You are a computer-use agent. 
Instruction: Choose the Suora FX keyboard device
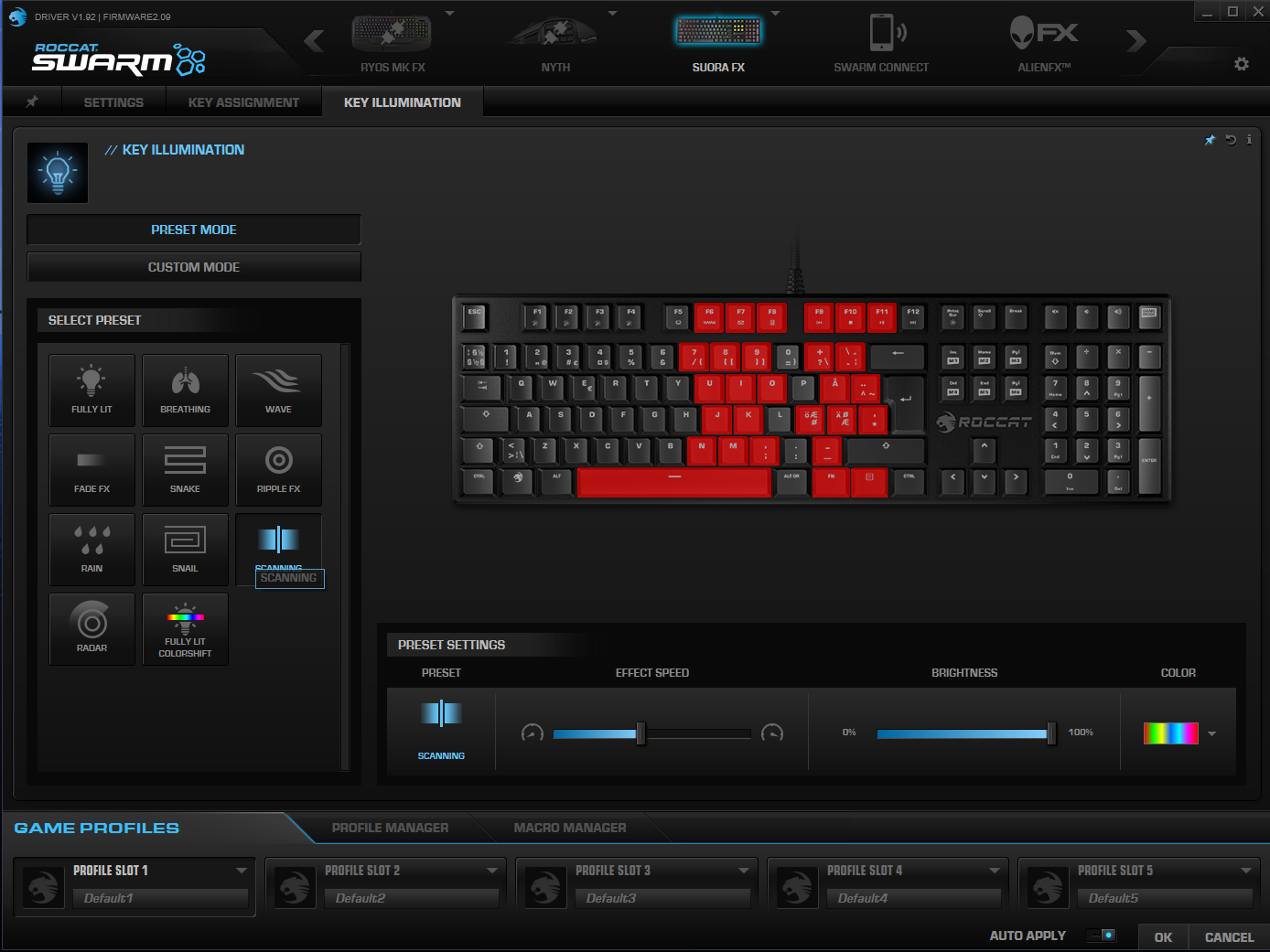pos(718,42)
